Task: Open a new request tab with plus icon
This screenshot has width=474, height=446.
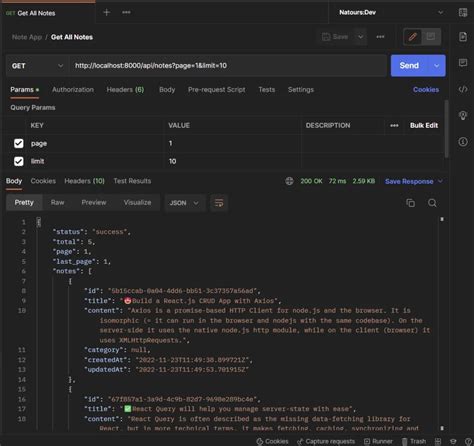Action: pos(107,13)
